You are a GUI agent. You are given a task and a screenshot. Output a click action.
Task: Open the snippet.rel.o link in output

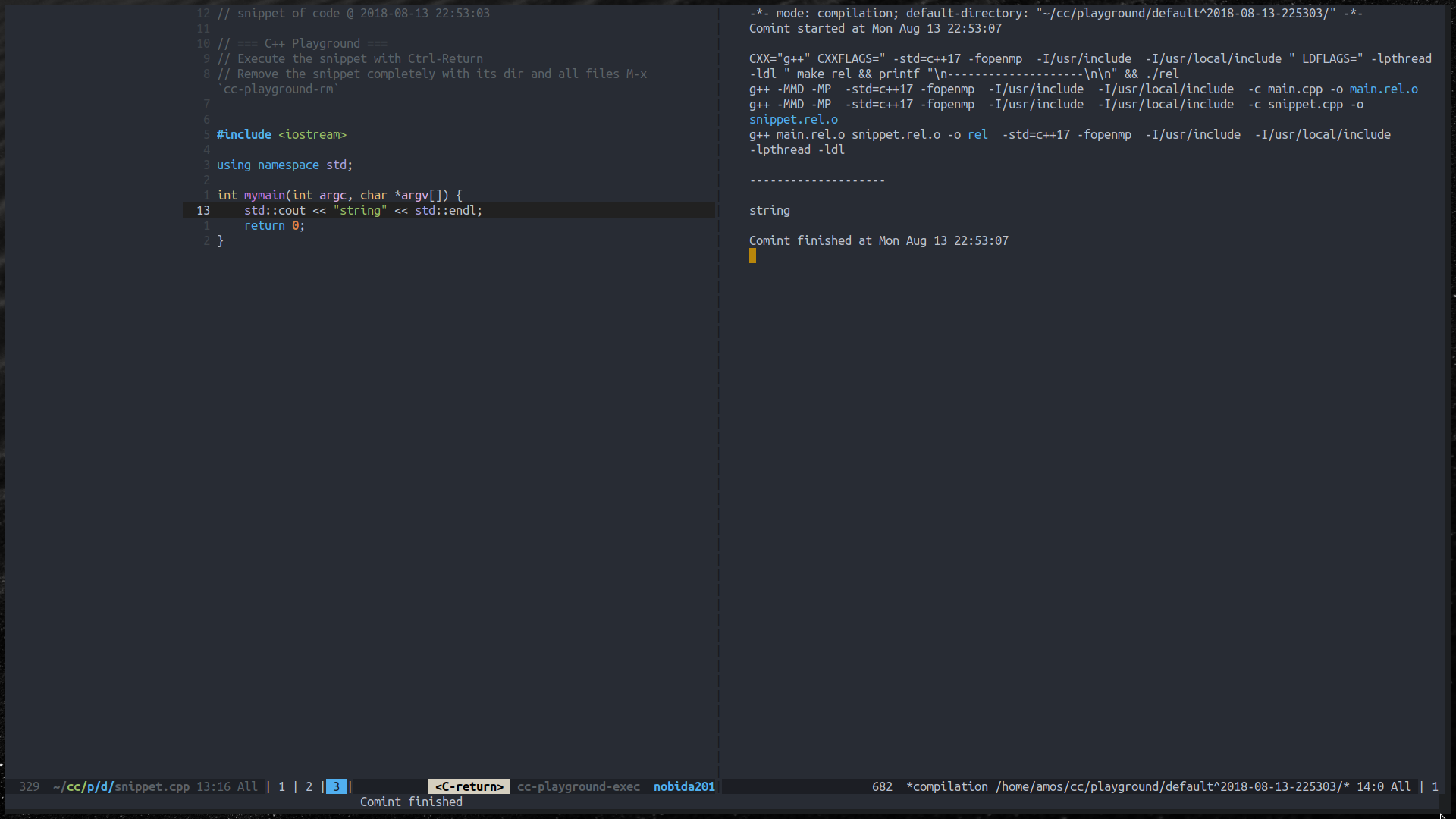[793, 119]
